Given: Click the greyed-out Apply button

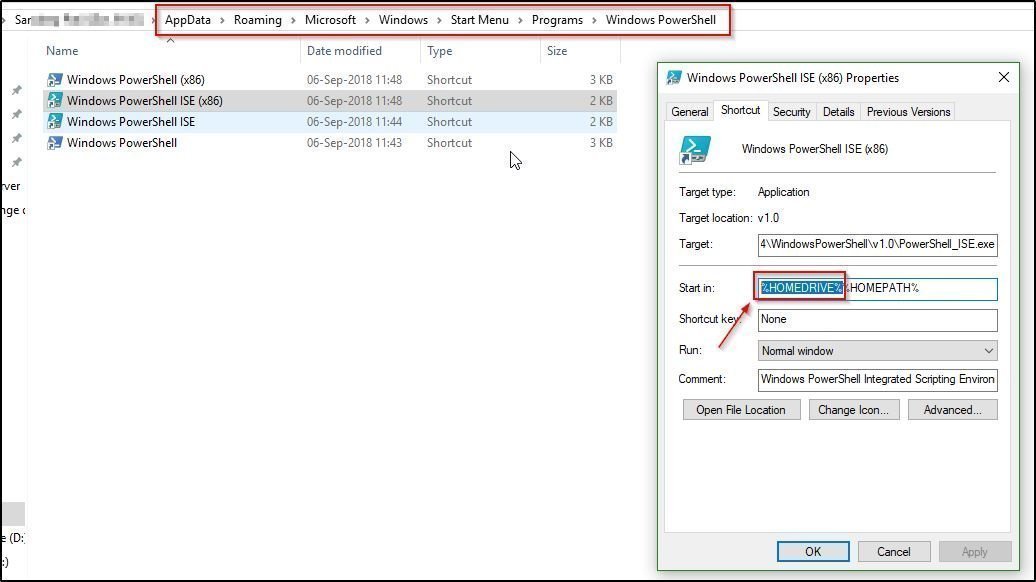Looking at the screenshot, I should 975,552.
